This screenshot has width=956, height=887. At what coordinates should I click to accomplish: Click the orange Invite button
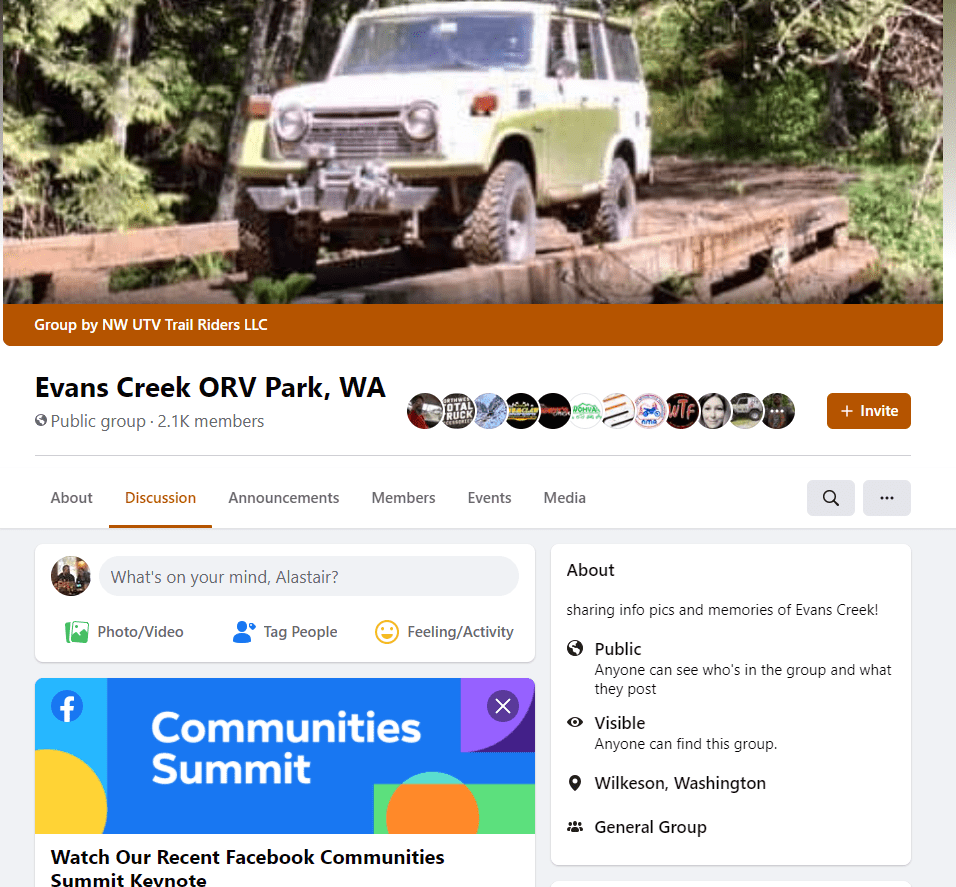coord(868,411)
